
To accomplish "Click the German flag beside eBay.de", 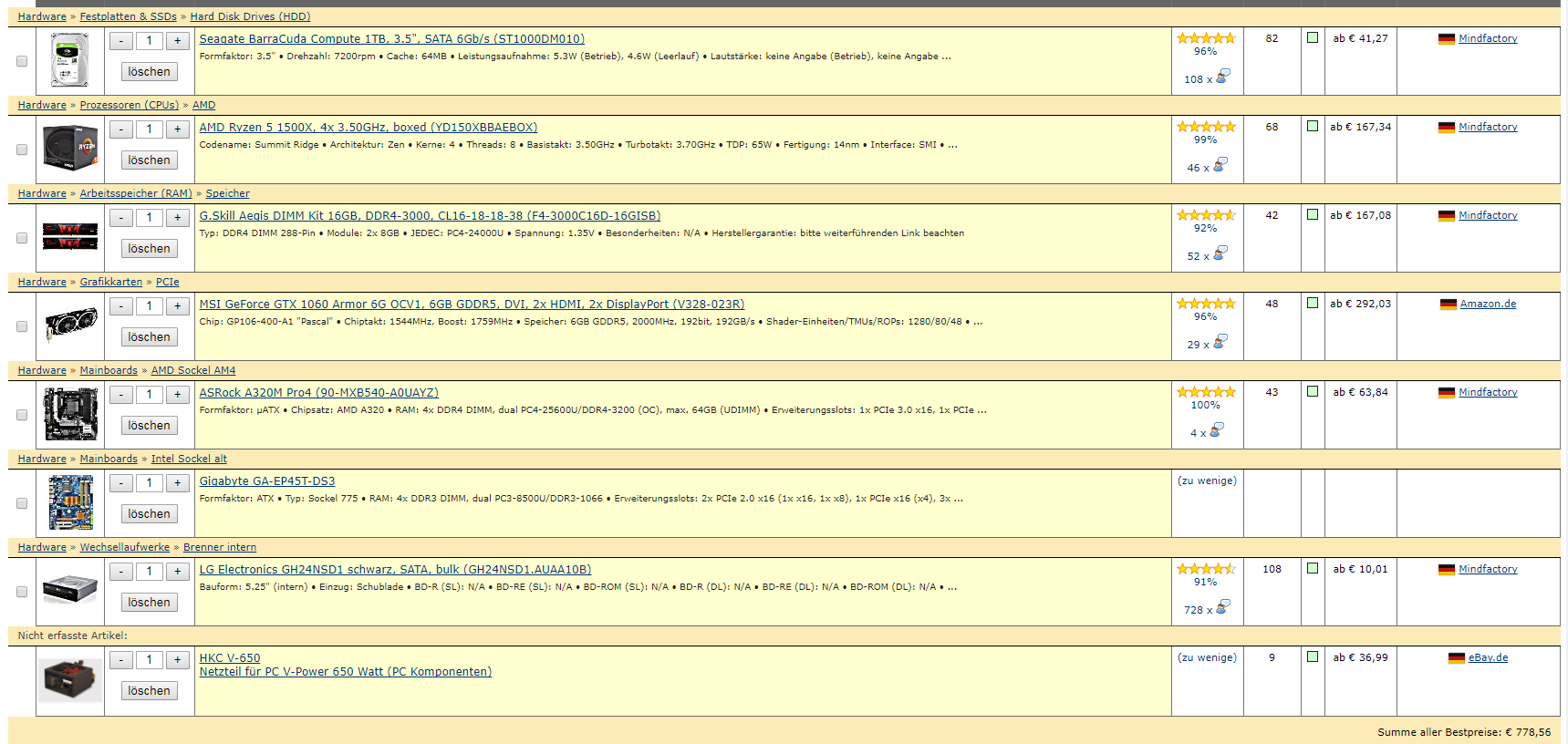I will click(1457, 658).
